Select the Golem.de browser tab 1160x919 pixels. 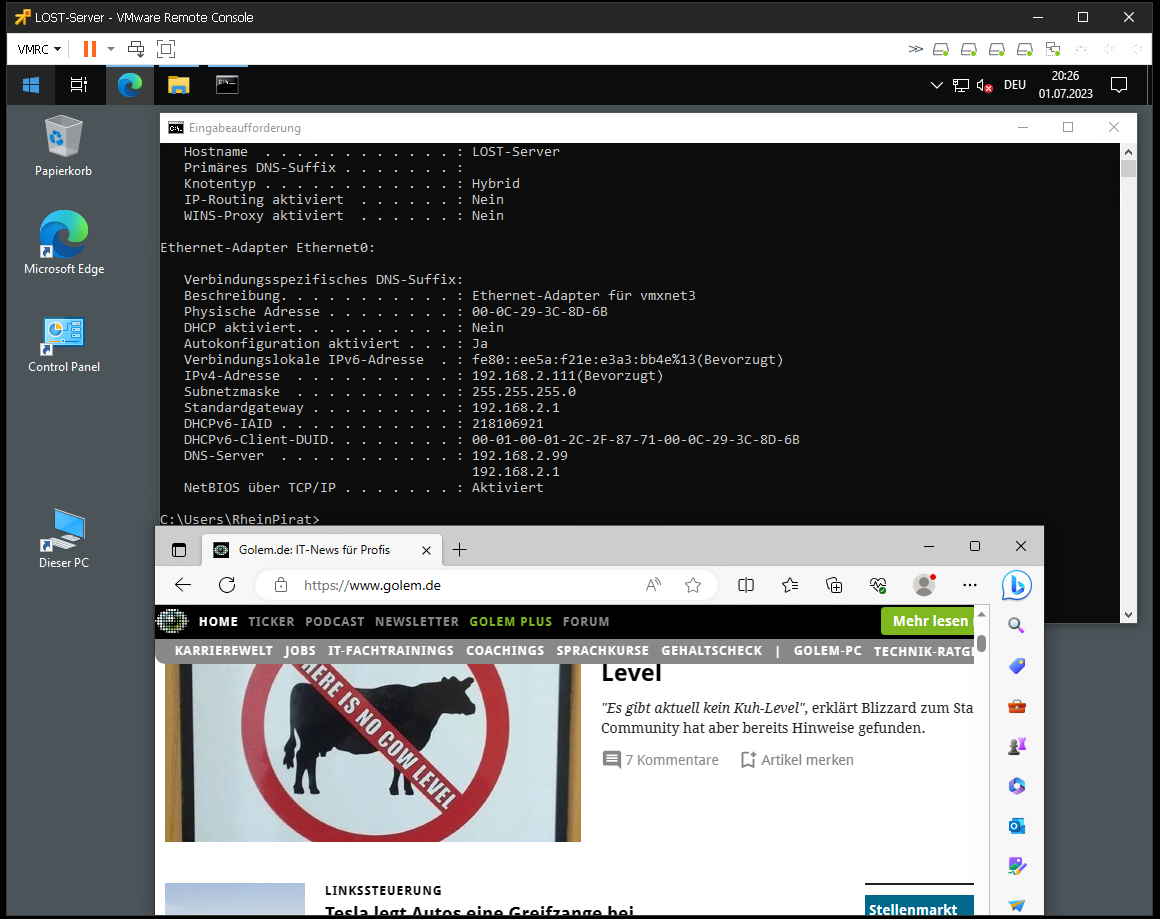point(322,550)
